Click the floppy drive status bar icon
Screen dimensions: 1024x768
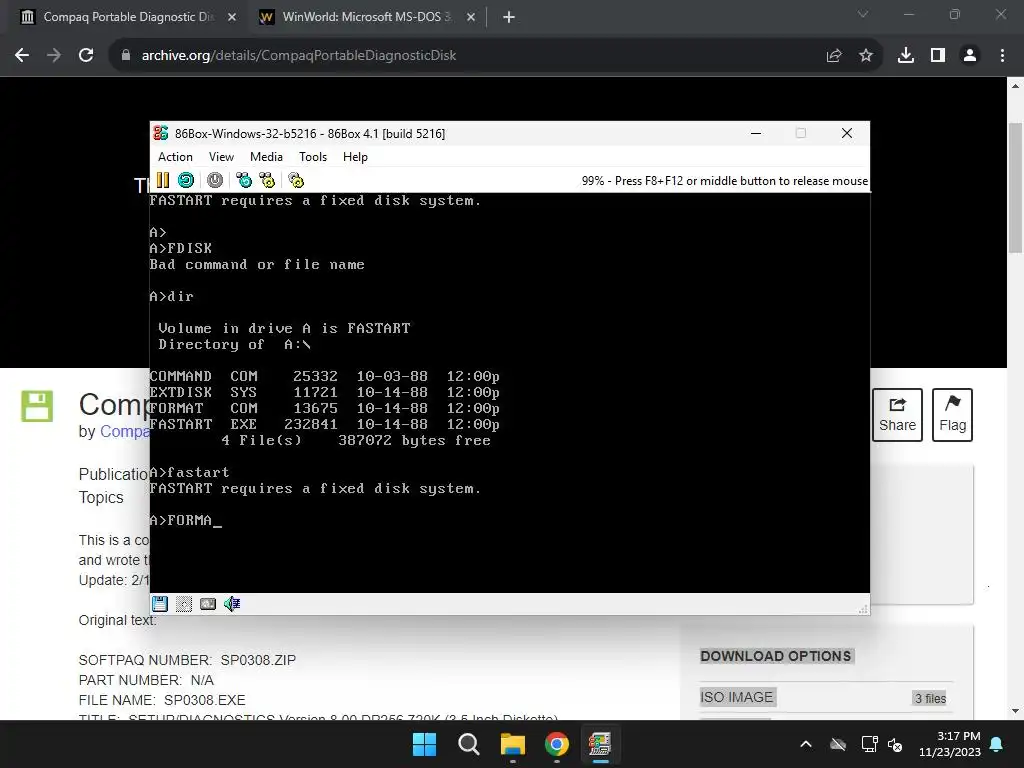click(160, 604)
